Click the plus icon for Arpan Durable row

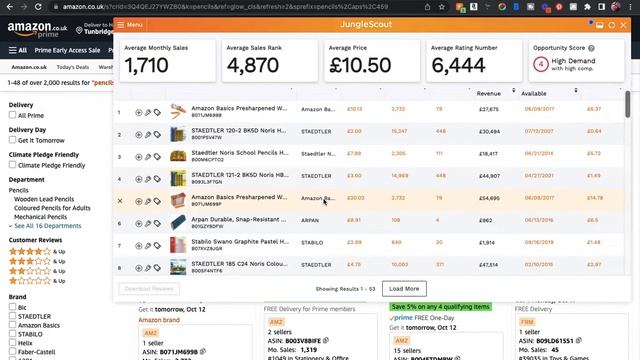[x=139, y=223]
